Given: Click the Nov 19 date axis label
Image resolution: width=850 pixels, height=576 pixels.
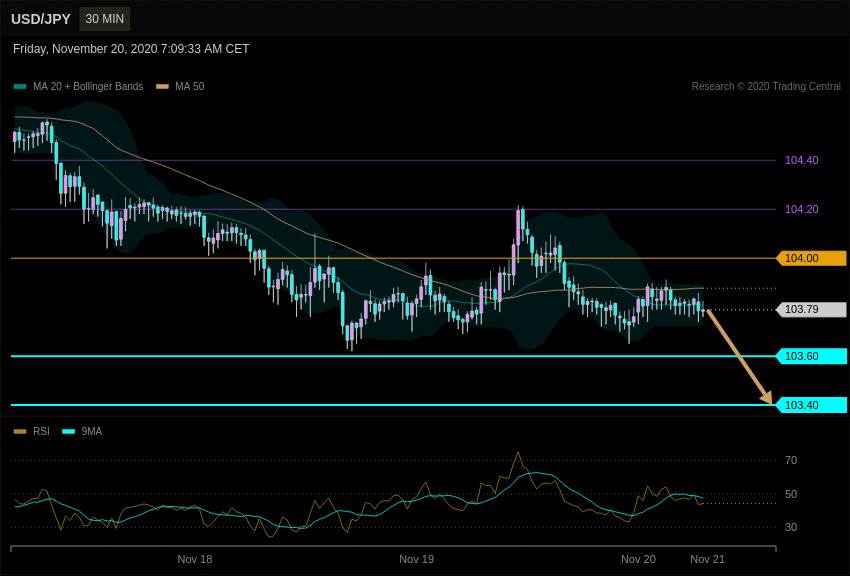Looking at the screenshot, I should click(x=416, y=559).
